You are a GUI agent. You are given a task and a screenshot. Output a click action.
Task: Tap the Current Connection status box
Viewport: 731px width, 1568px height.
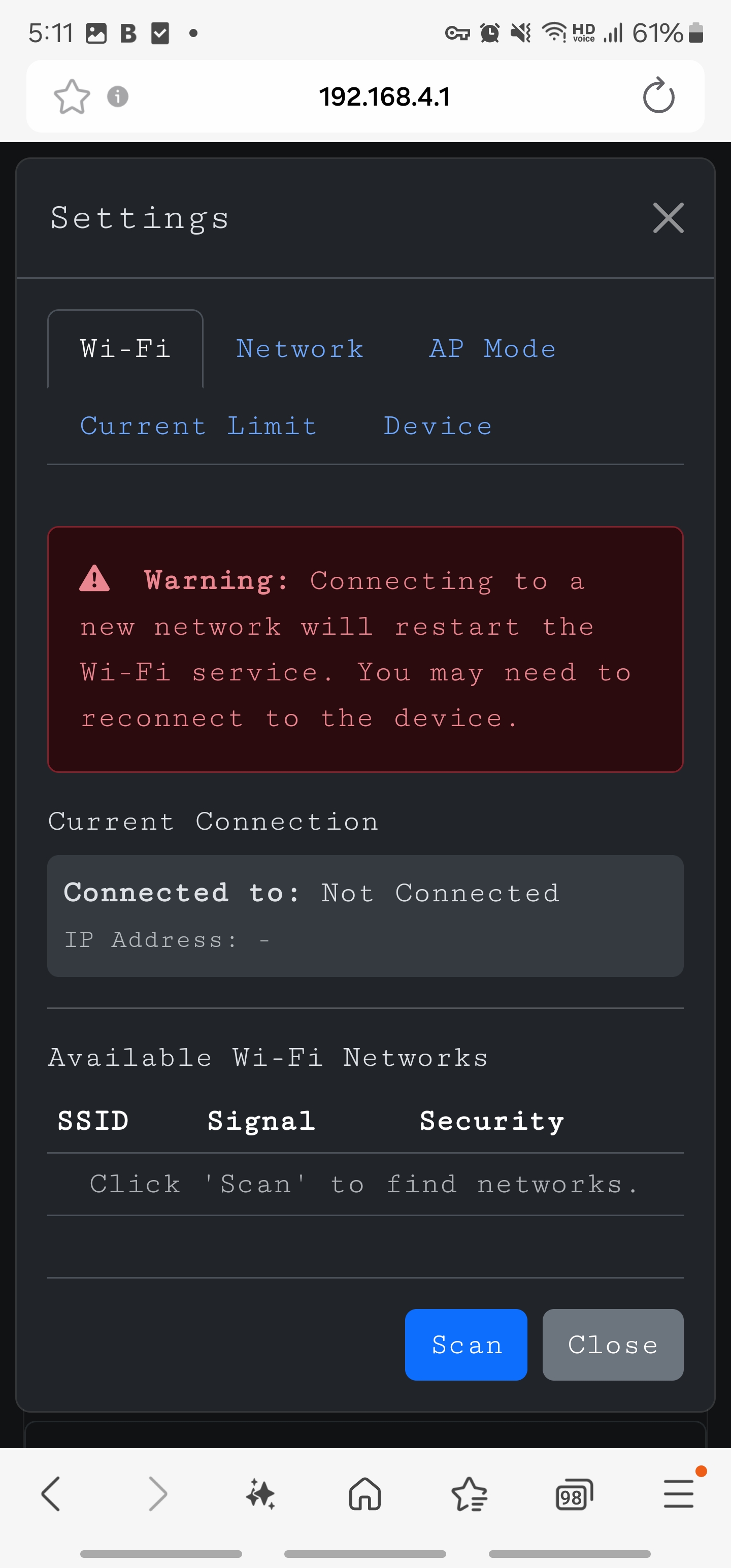365,916
